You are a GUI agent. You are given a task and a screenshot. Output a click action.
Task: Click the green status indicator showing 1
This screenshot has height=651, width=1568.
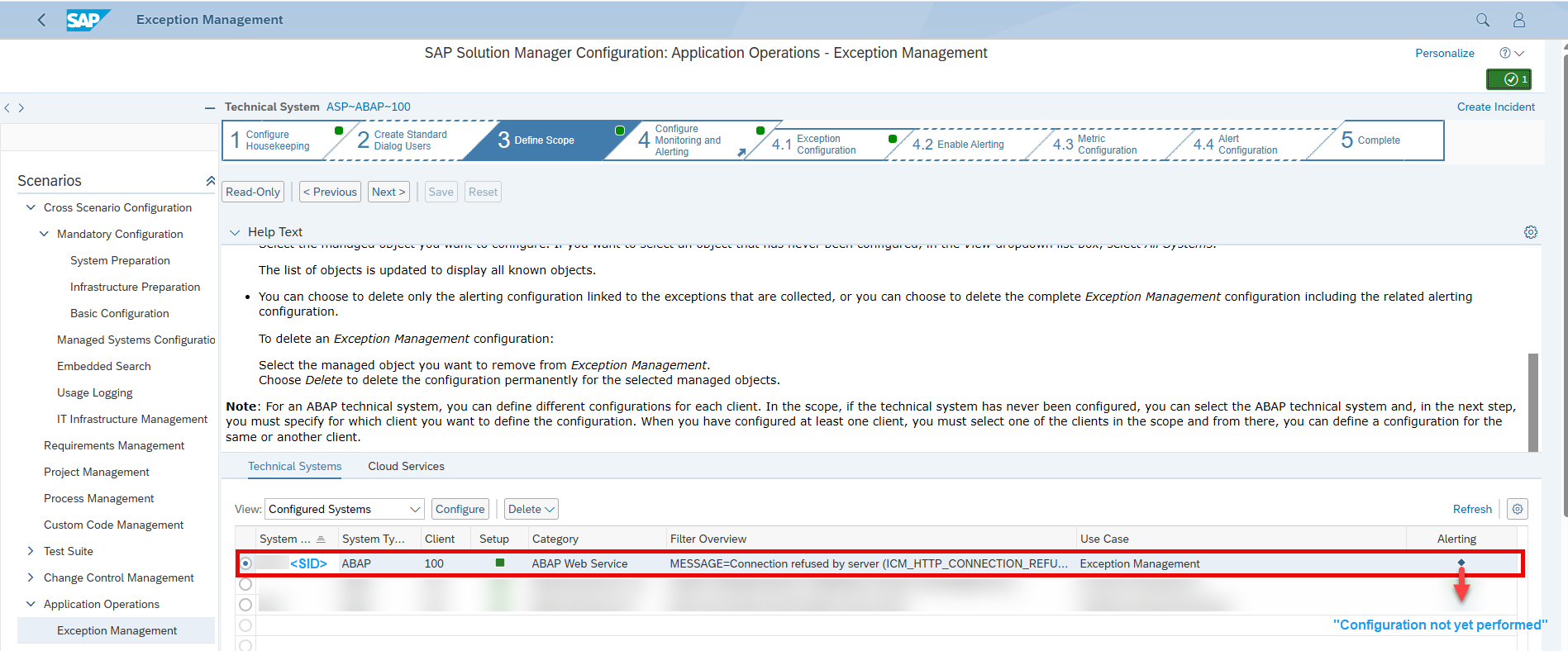[1508, 79]
